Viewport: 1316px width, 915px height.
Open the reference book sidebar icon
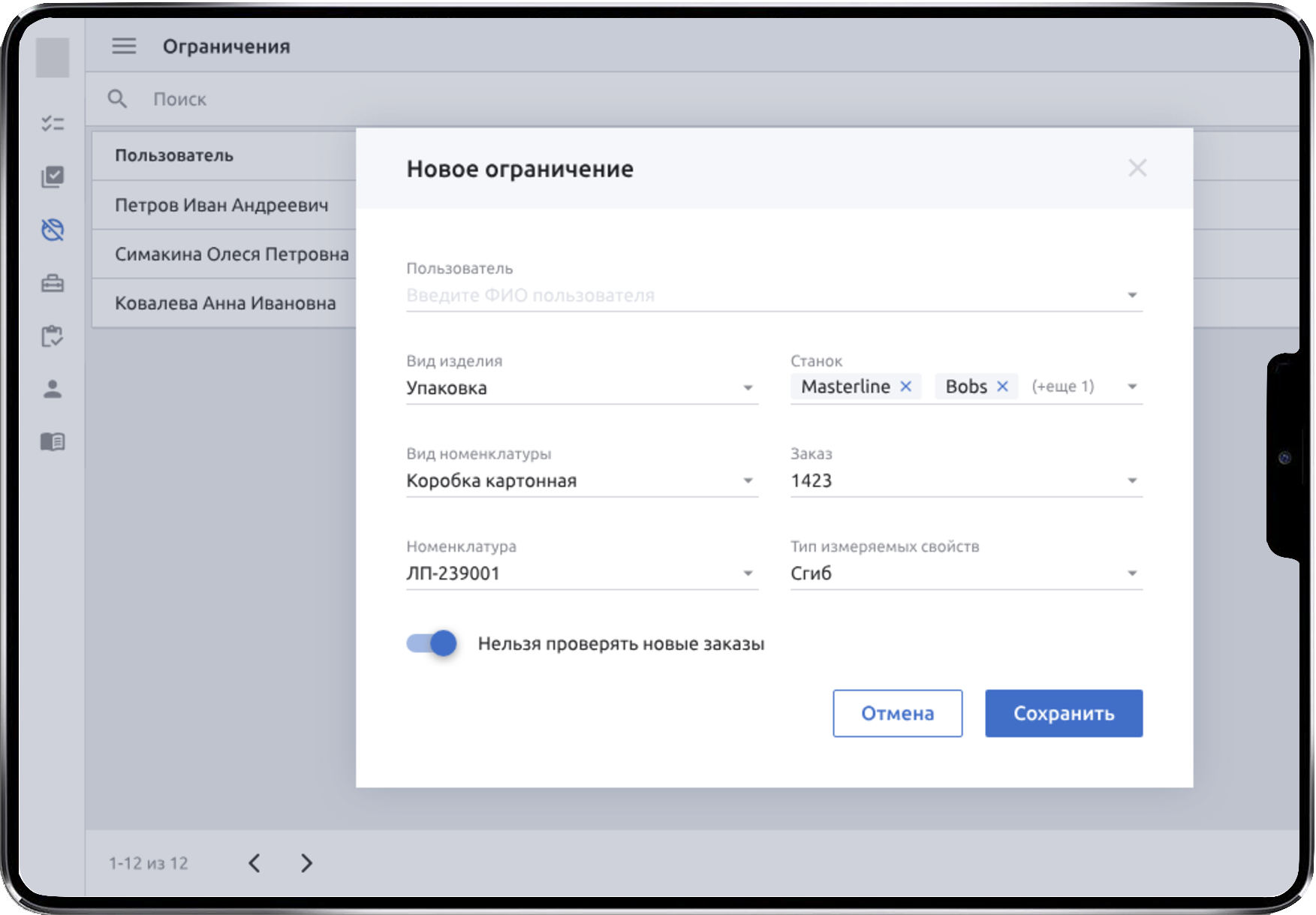click(x=53, y=441)
